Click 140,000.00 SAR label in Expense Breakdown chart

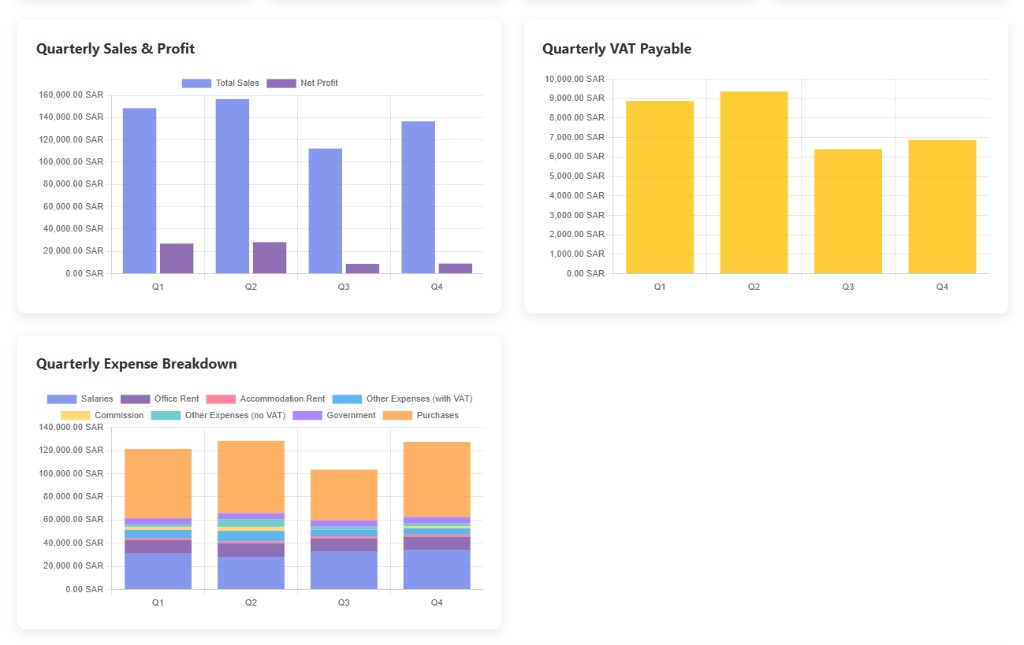coord(71,427)
